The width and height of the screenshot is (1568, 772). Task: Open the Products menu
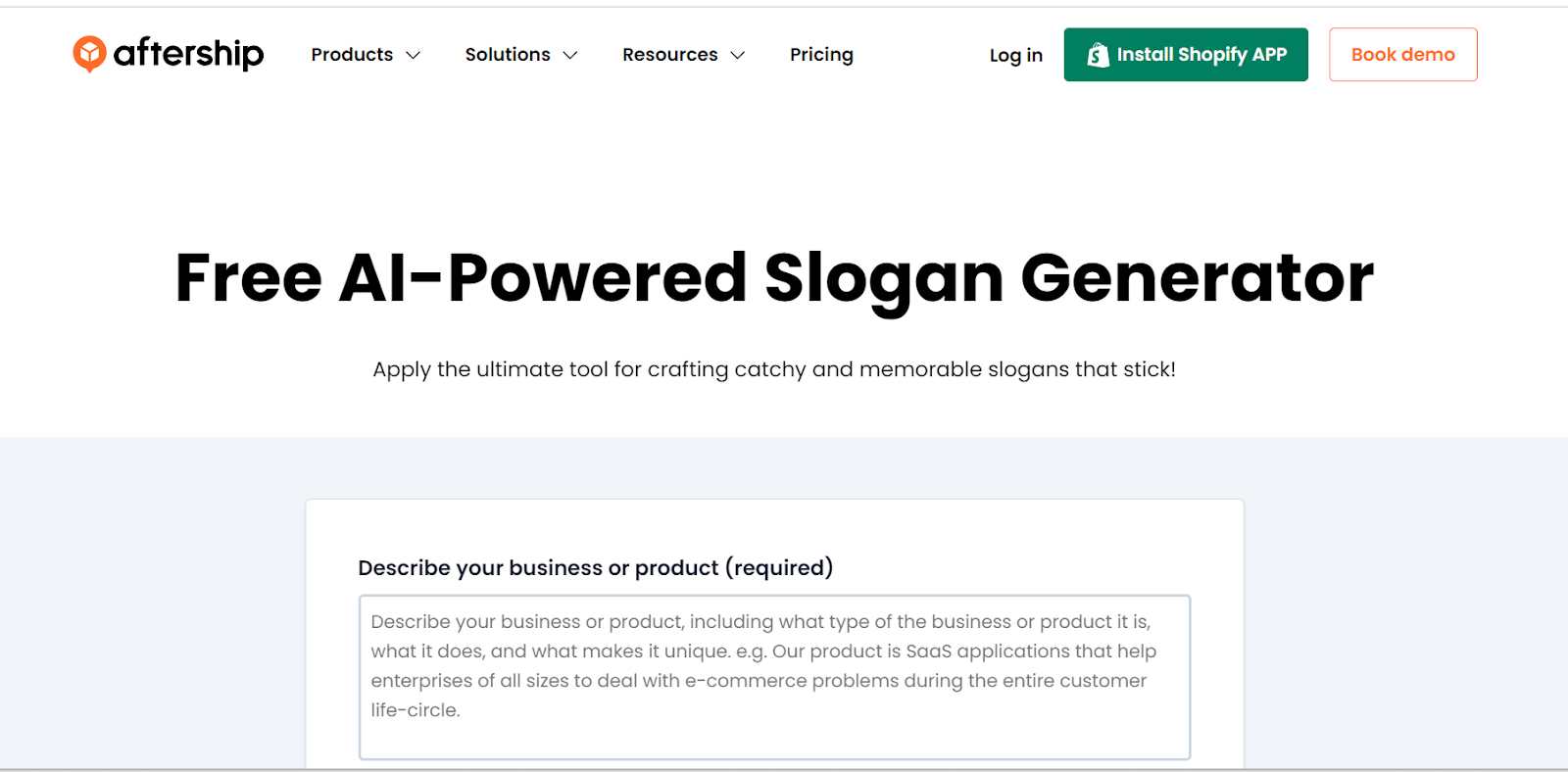point(366,55)
